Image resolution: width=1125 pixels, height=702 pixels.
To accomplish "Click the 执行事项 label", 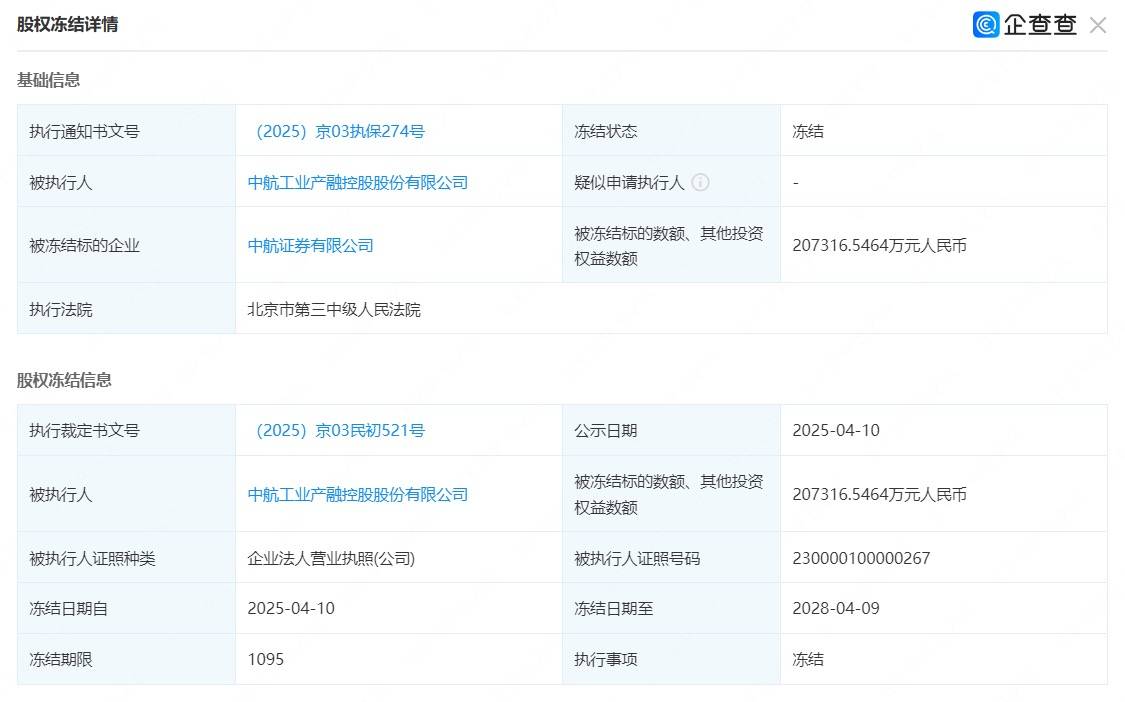I will (606, 660).
